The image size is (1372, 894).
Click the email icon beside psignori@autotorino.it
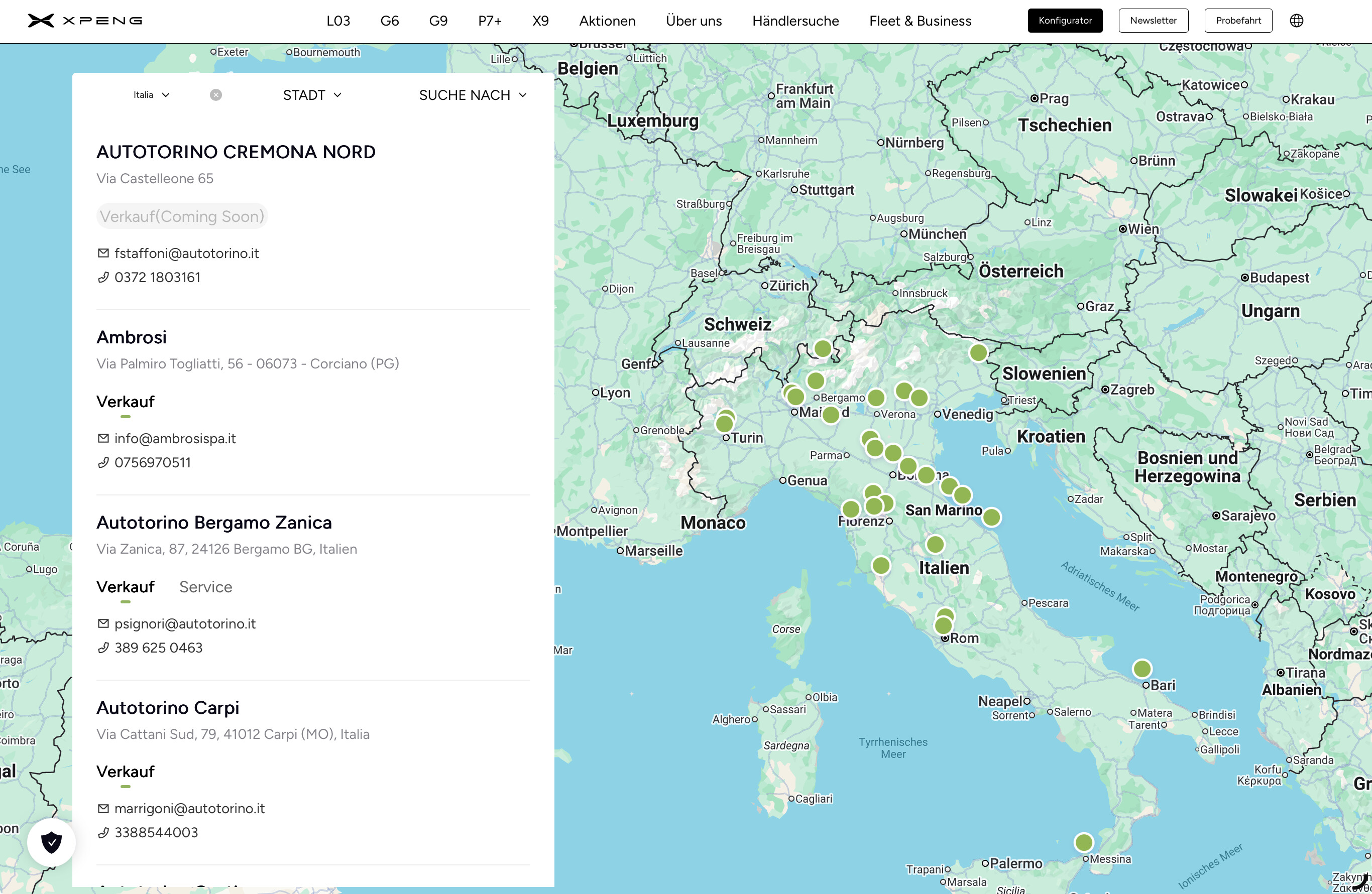tap(103, 623)
